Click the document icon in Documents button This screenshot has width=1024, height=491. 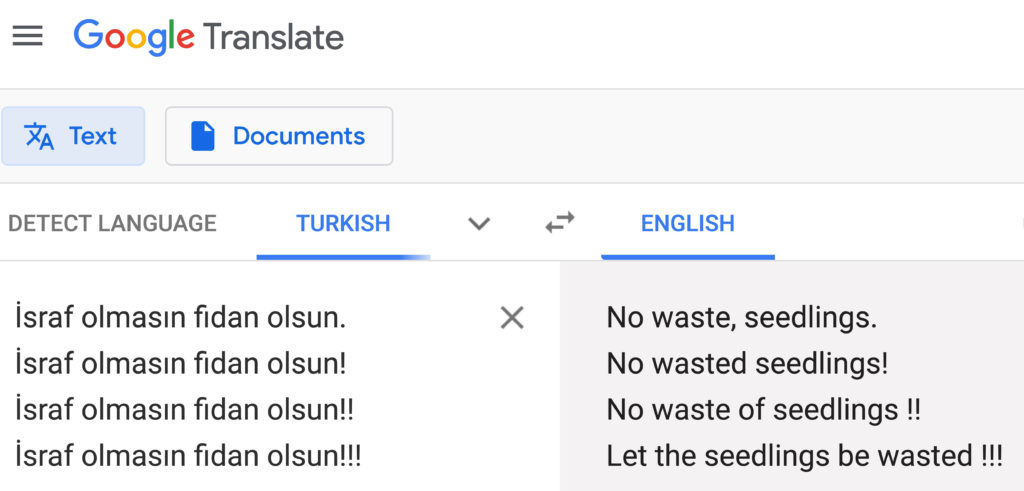click(x=202, y=136)
